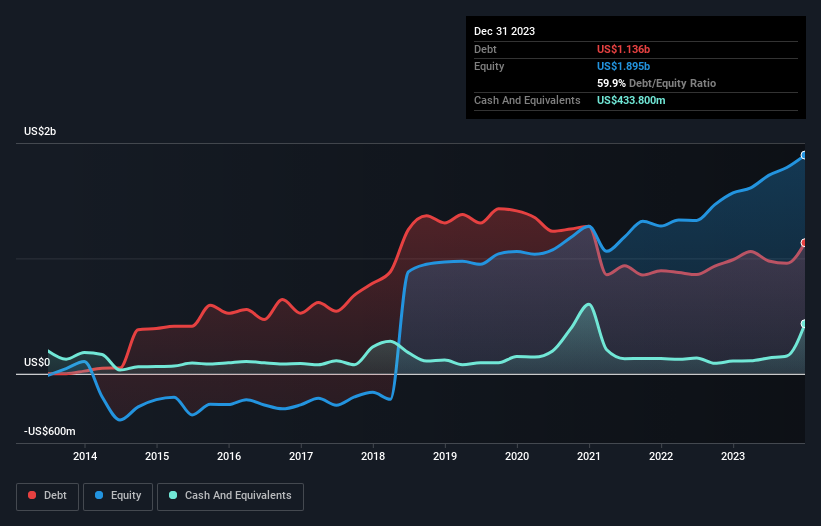Click the Debt label in tooltip

point(485,49)
